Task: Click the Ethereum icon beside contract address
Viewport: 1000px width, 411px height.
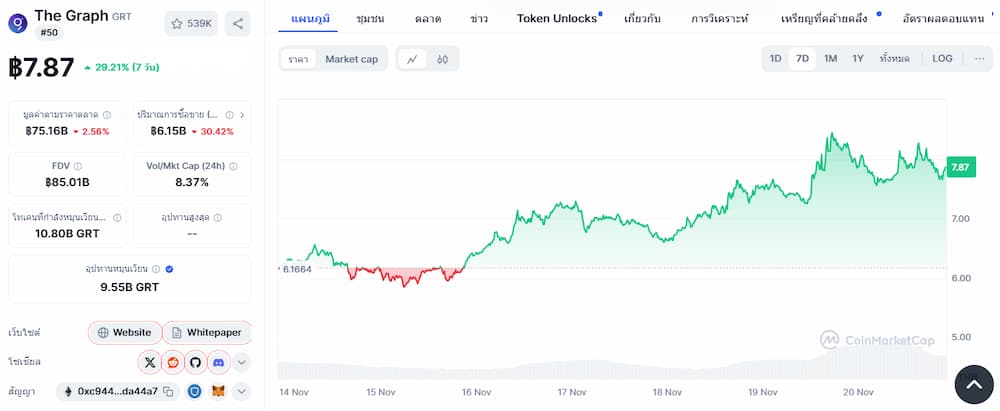Action: coord(67,391)
